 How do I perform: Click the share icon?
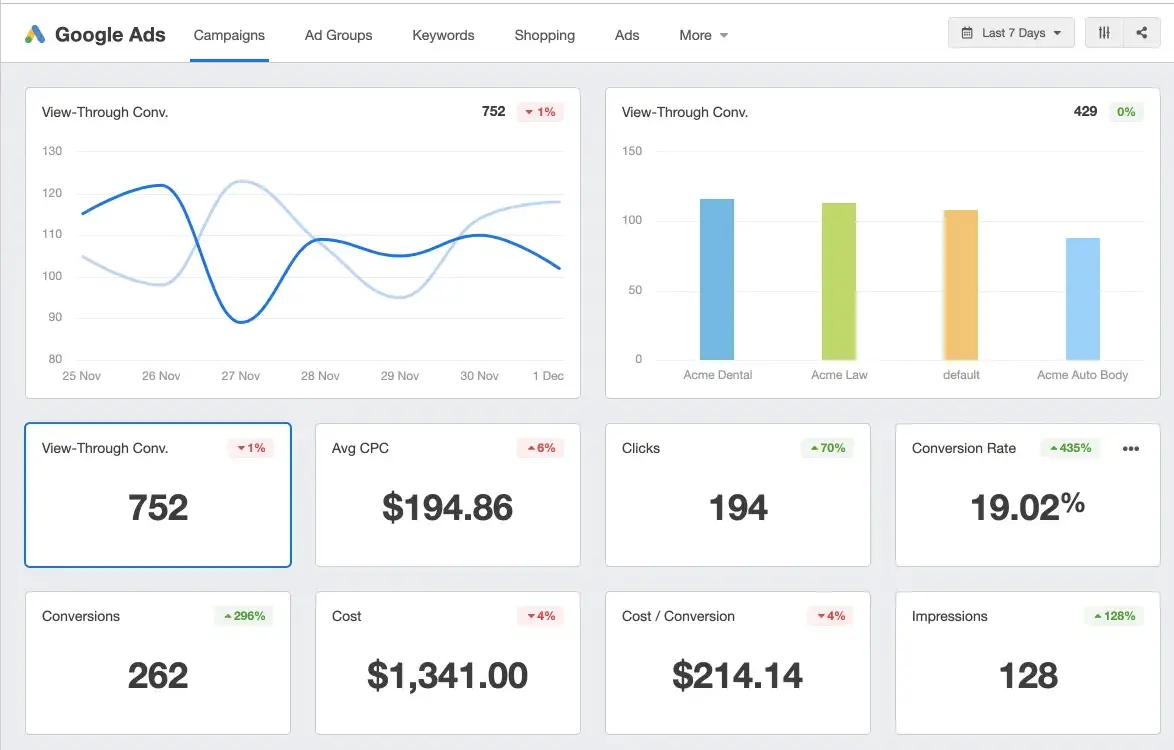[x=1142, y=33]
